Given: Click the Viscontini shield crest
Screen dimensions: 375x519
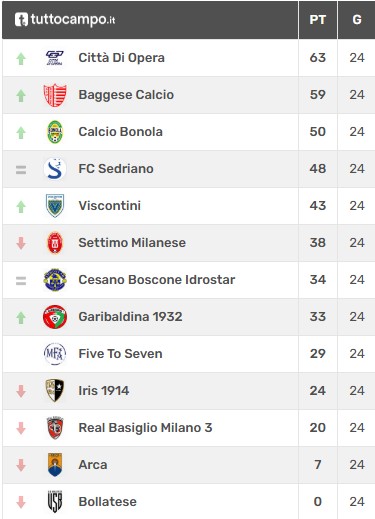Looking at the screenshot, I should click(55, 206).
